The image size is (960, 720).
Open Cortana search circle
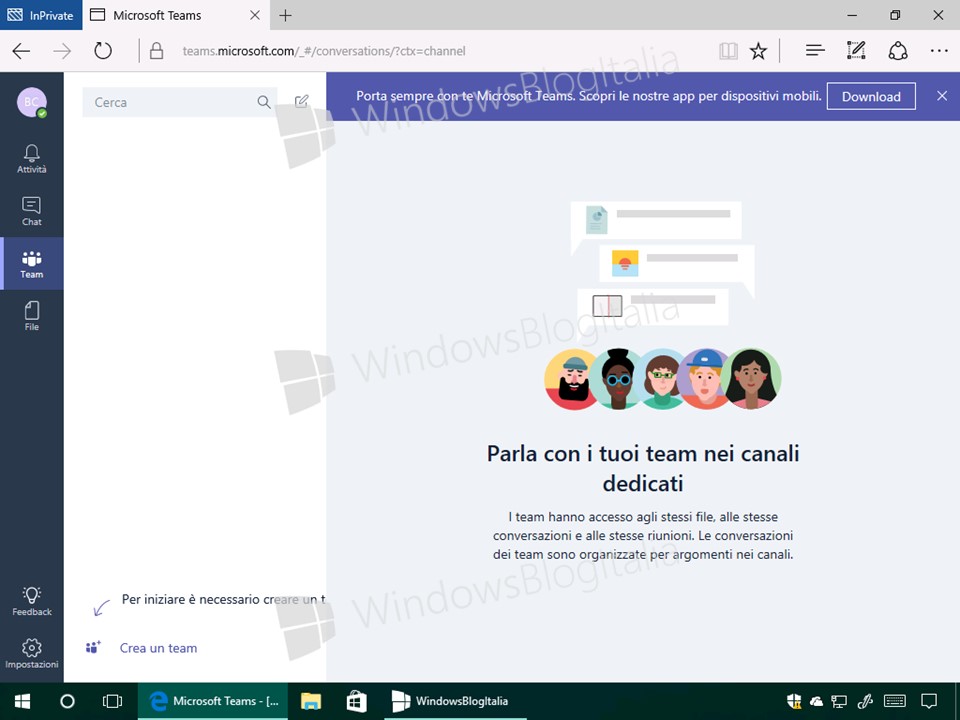coord(67,701)
